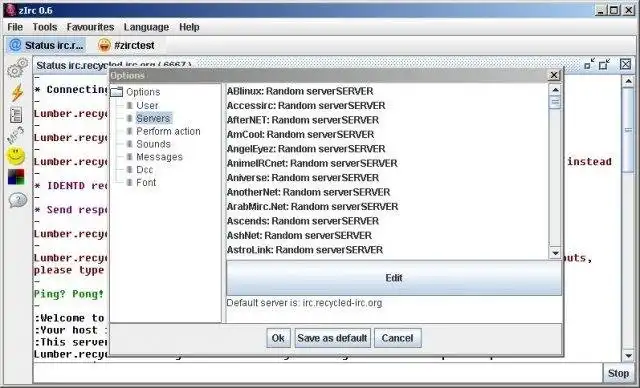Select Messages in the options tree
This screenshot has width=640, height=388.
click(159, 157)
